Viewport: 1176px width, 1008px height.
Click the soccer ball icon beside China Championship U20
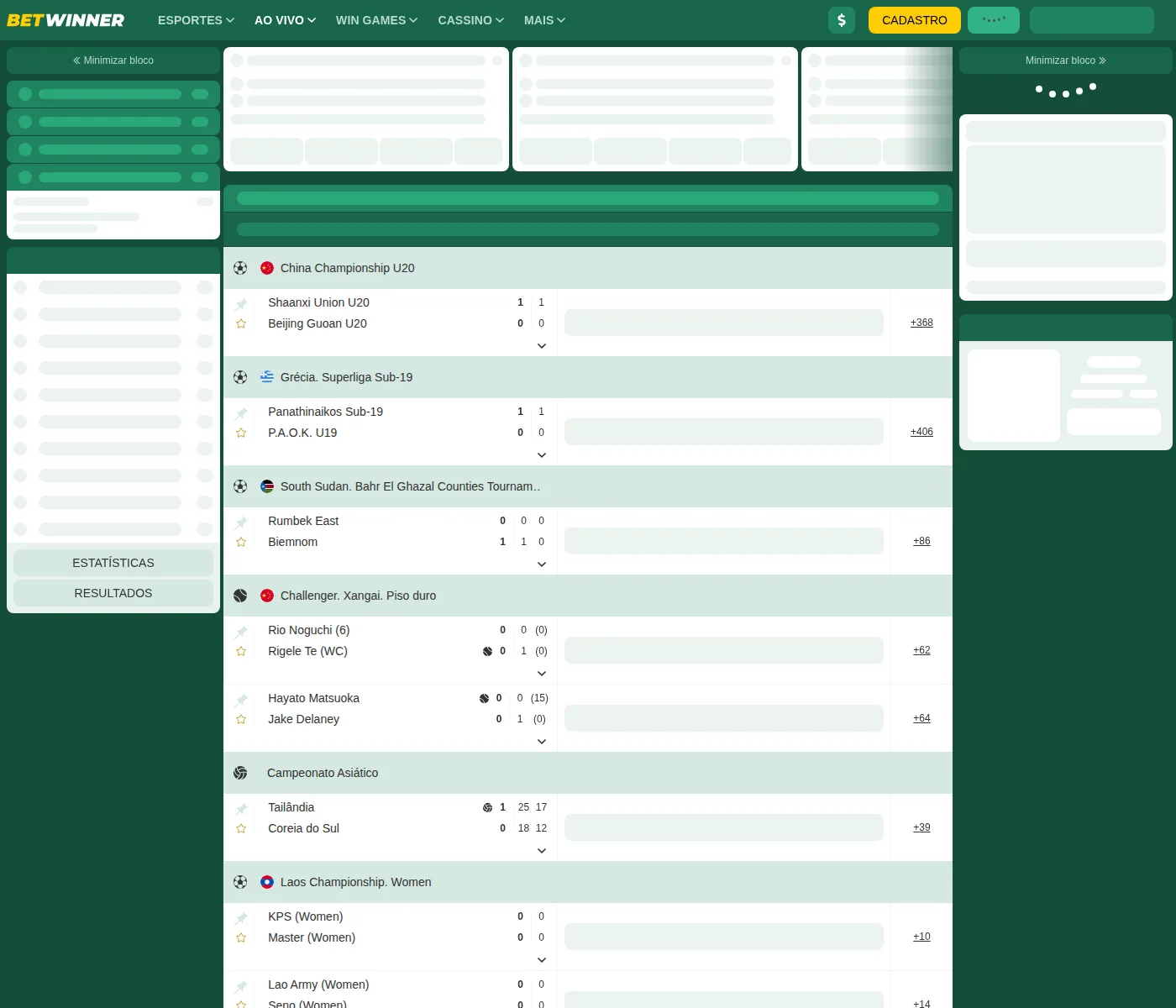(240, 268)
